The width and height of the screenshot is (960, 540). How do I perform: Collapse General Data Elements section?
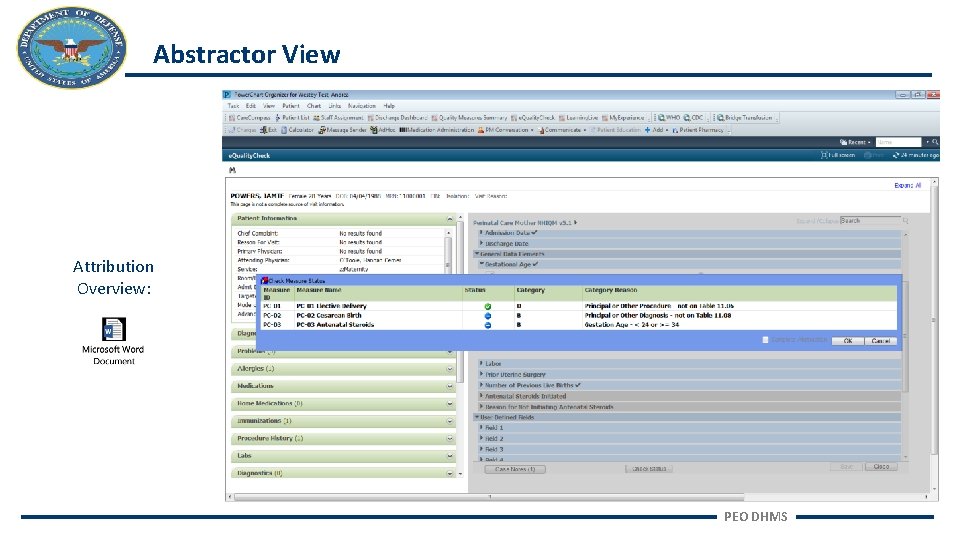pos(477,253)
